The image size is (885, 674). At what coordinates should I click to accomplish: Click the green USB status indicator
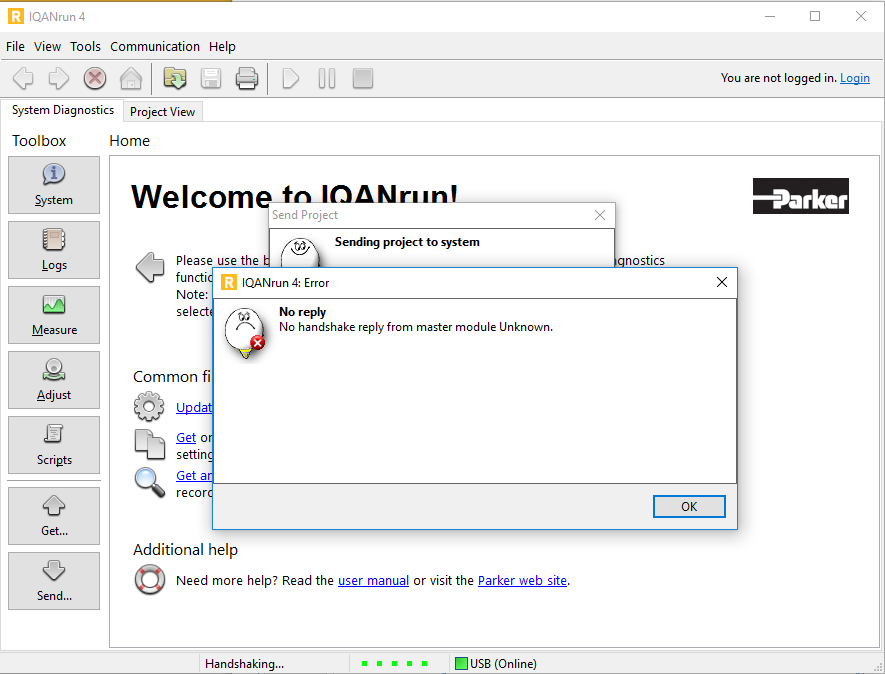point(461,663)
